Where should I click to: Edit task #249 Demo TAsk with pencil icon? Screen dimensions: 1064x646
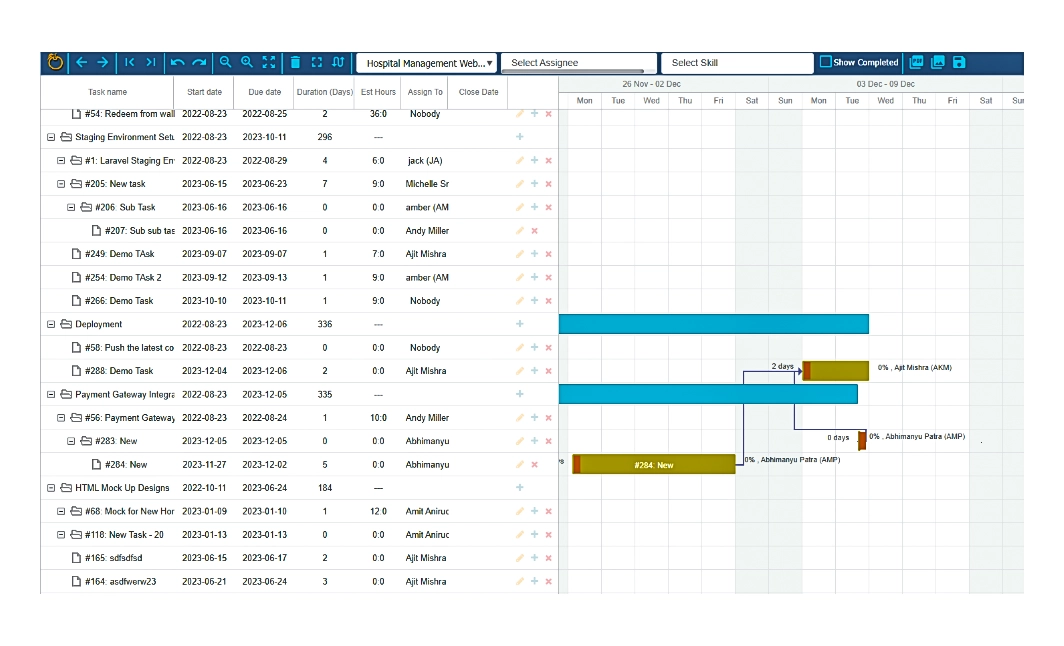click(x=519, y=254)
